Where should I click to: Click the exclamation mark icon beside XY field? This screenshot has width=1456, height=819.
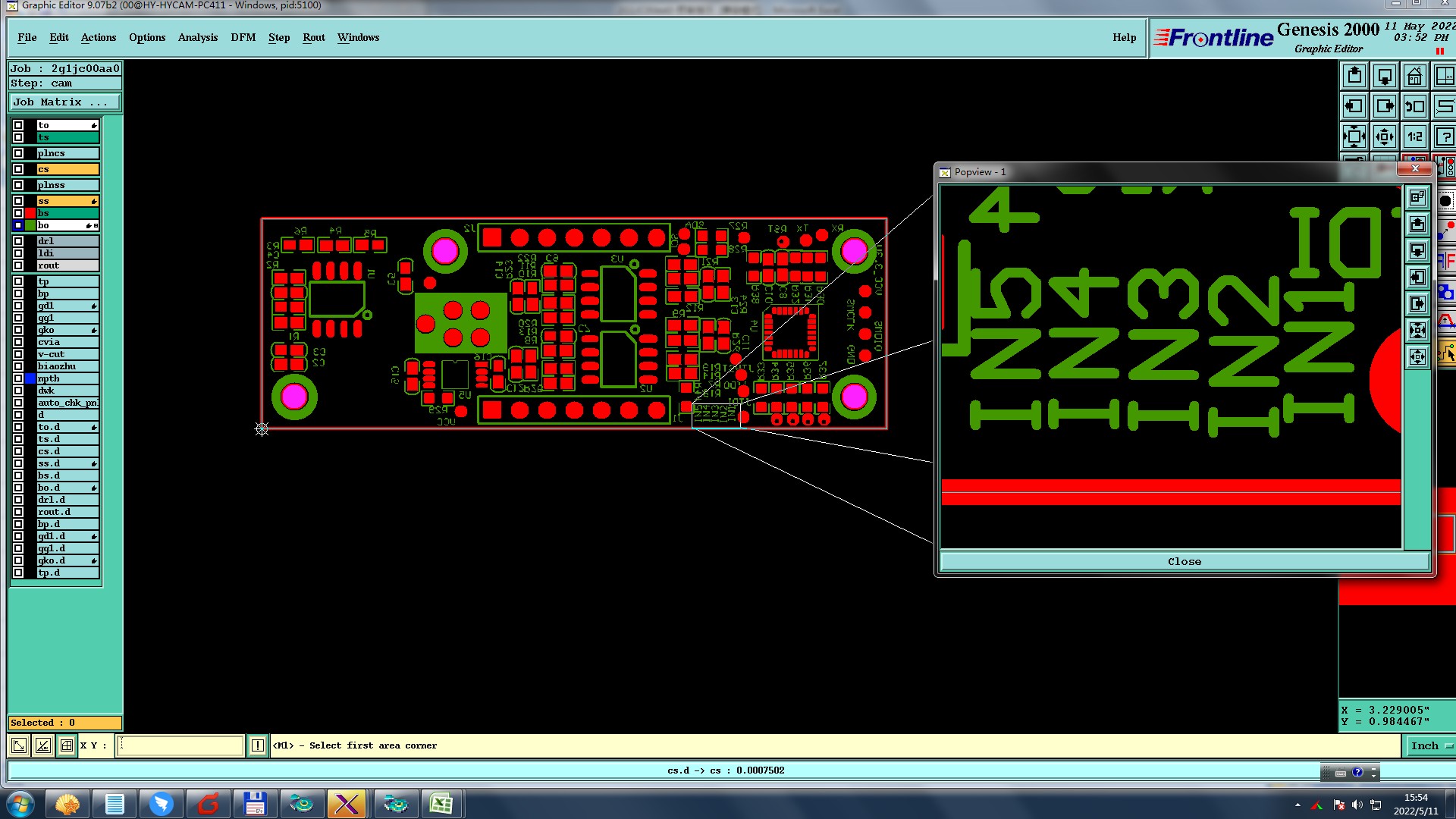click(x=258, y=745)
